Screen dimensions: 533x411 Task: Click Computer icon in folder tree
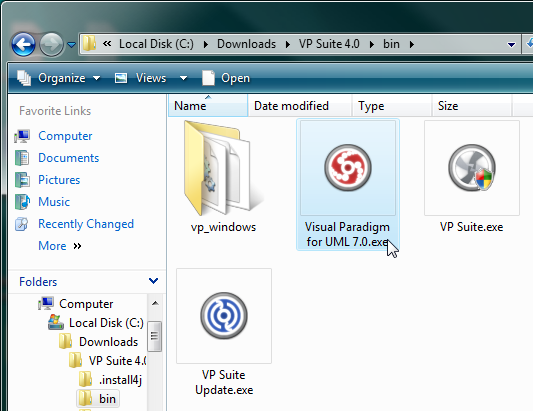tap(46, 303)
